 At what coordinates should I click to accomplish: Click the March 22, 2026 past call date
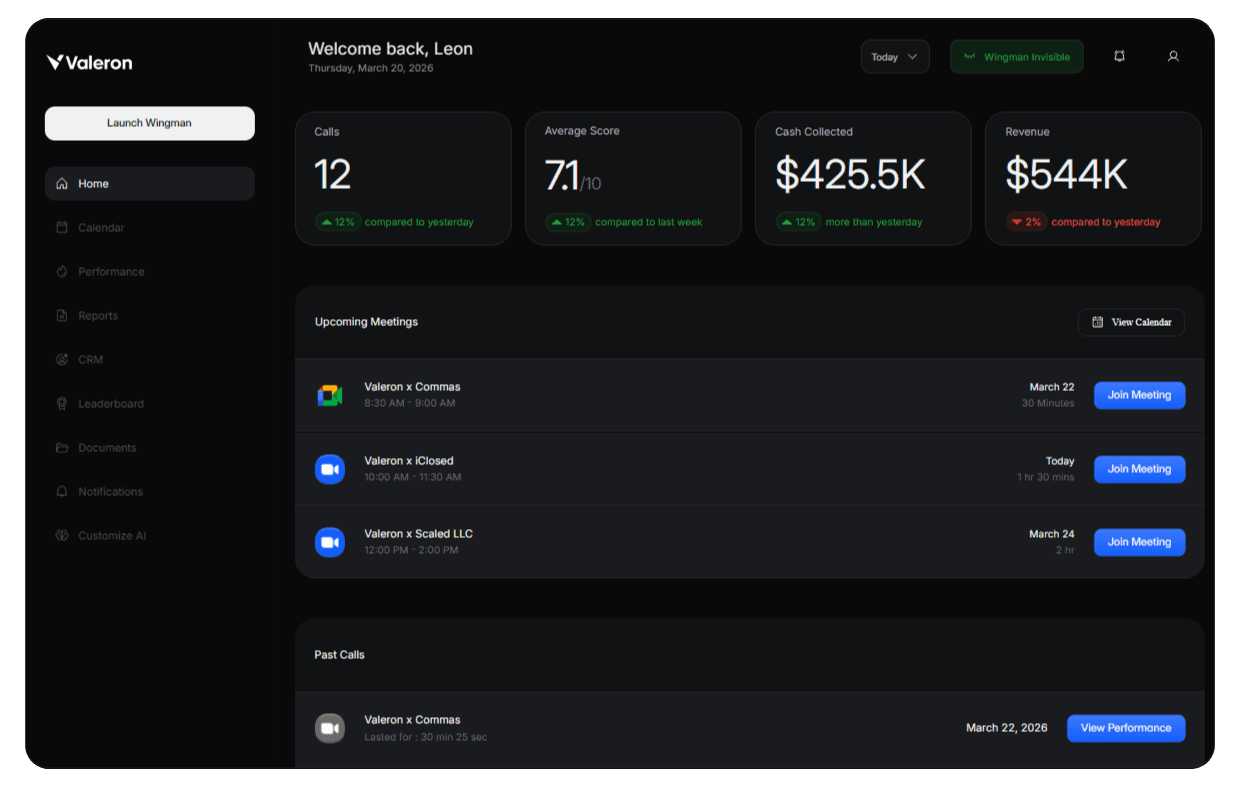pyautogui.click(x=1007, y=728)
